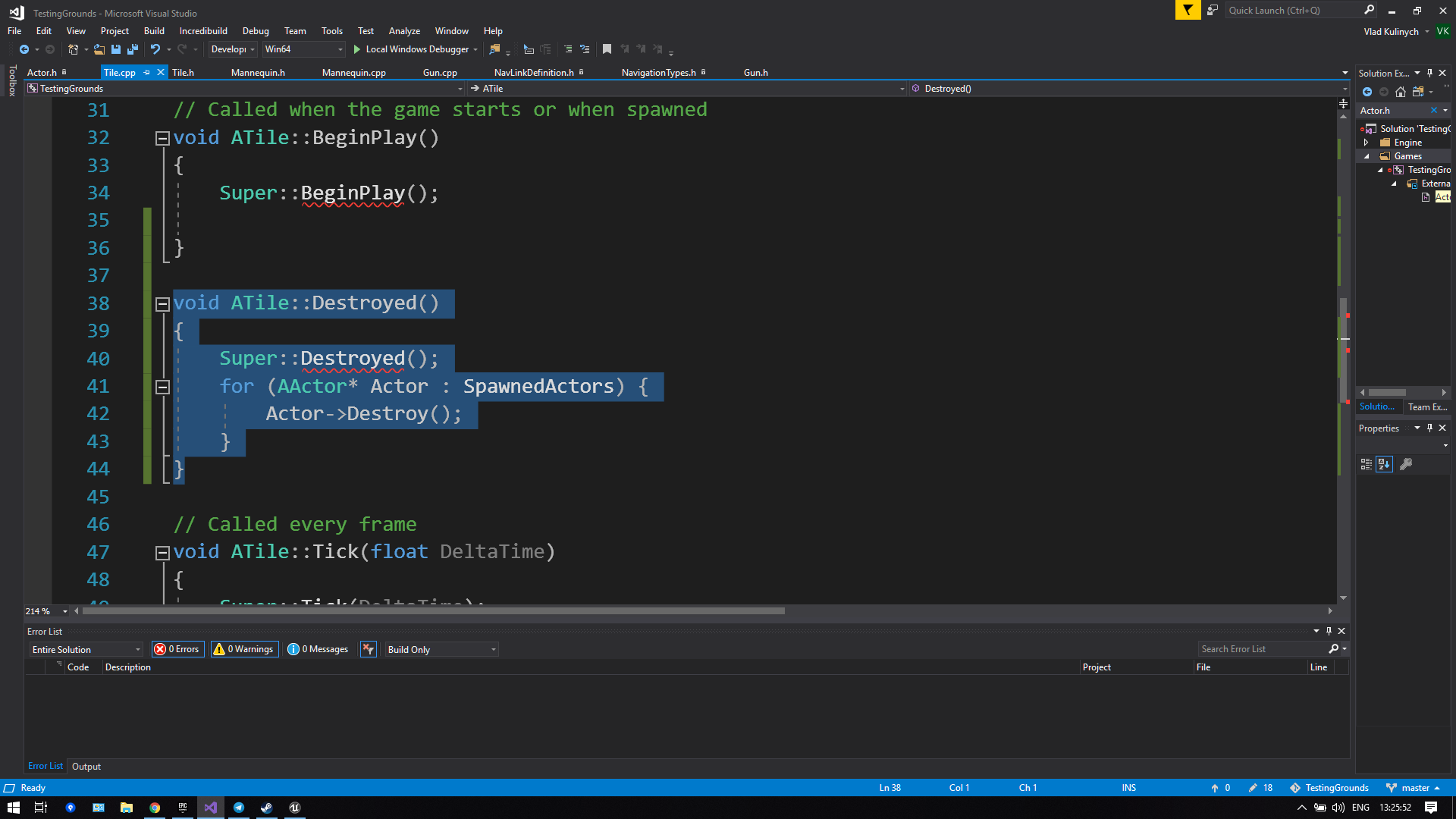
Task: Switch to the Output panel tab
Action: point(86,767)
